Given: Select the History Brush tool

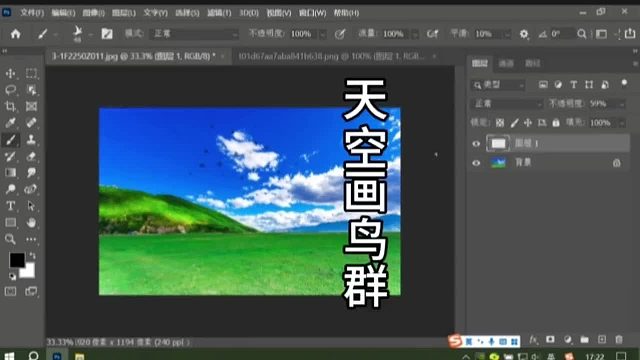Looking at the screenshot, I should tap(10, 156).
